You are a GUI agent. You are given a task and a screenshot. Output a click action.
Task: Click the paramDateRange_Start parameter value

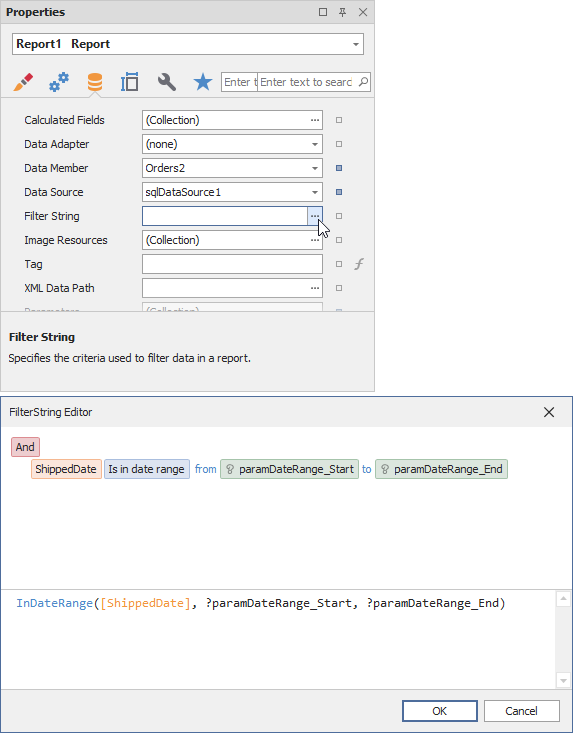(x=296, y=469)
